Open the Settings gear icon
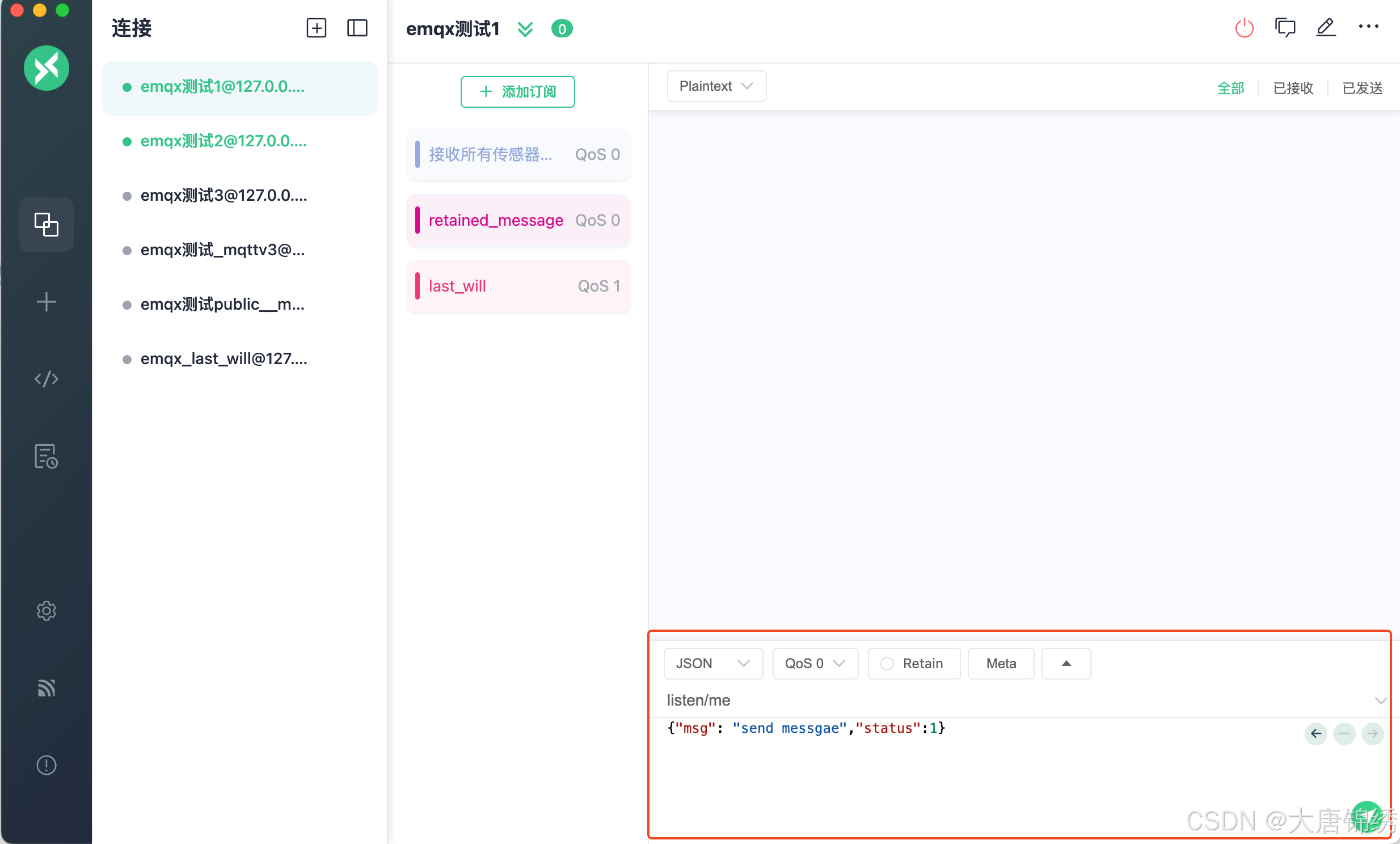The width and height of the screenshot is (1400, 844). pos(46,610)
